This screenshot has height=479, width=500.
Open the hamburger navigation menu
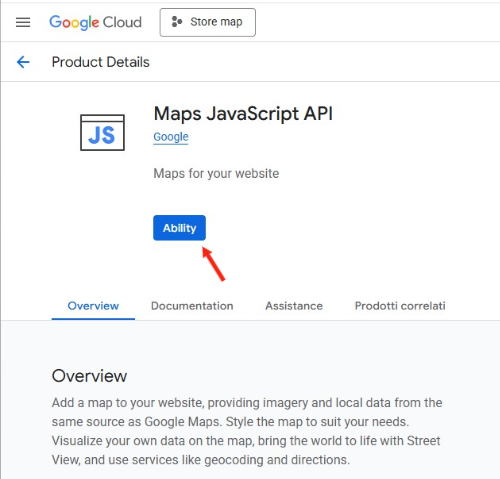23,22
